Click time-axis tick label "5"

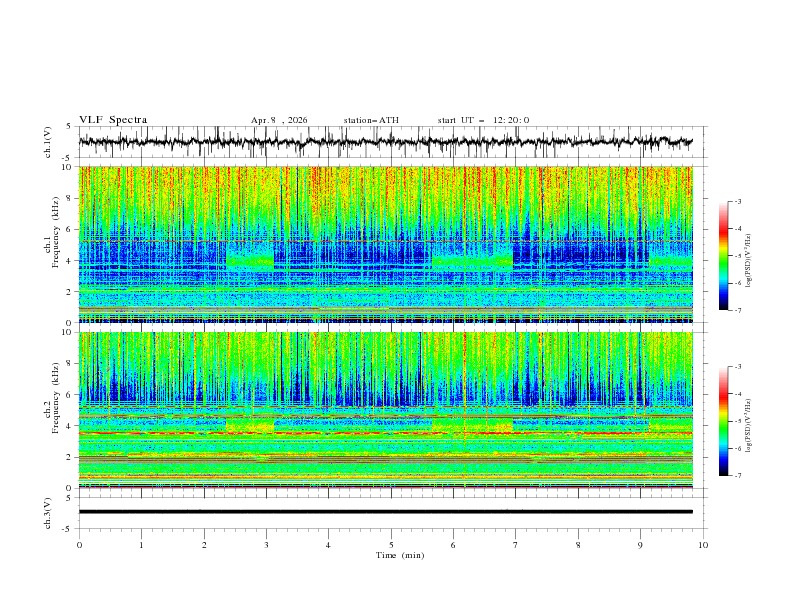click(391, 545)
